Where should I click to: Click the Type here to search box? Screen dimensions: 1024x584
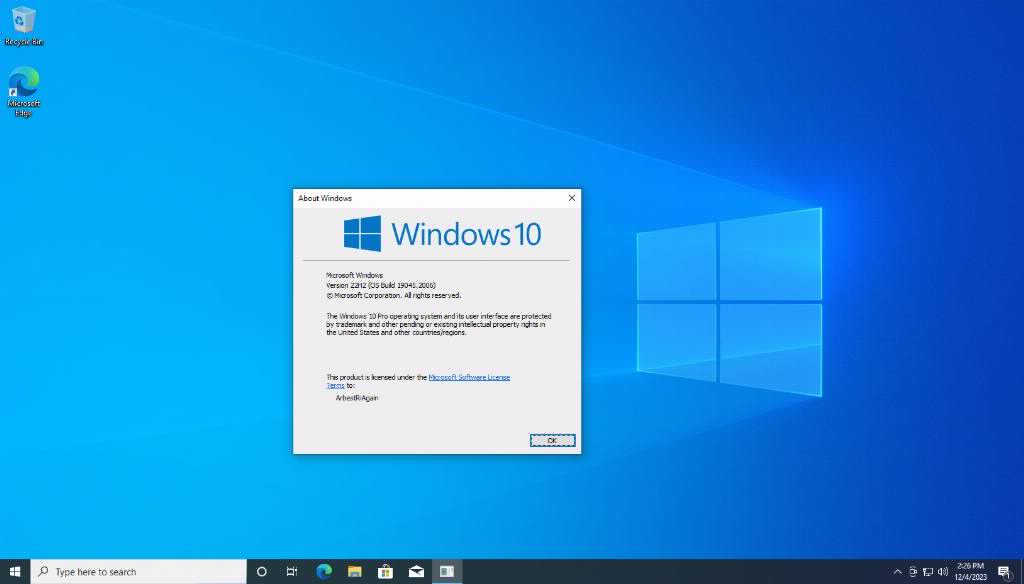click(138, 572)
